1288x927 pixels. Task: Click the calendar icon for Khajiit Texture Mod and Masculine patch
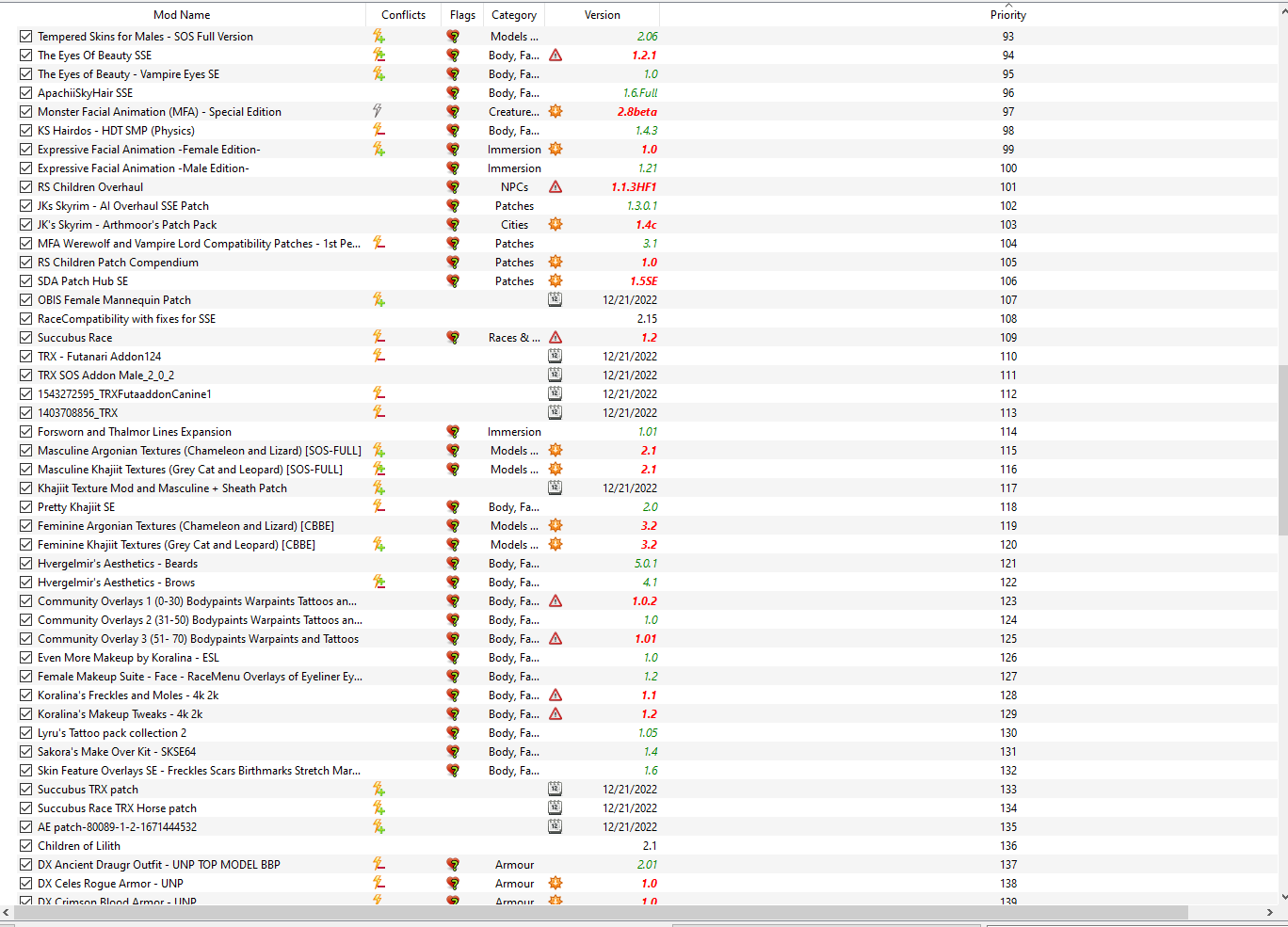[555, 487]
